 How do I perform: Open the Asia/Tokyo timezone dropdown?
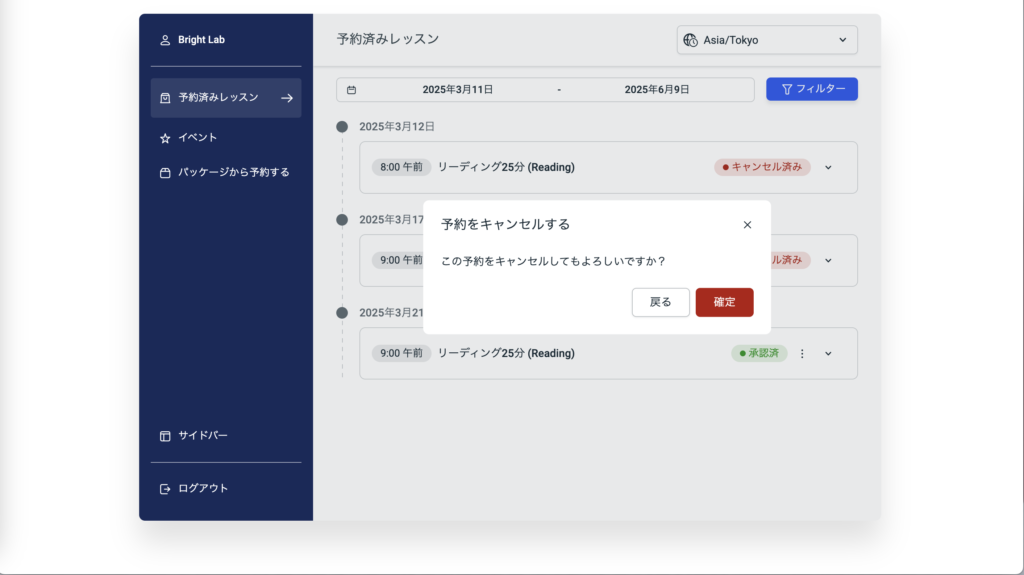pyautogui.click(x=767, y=40)
